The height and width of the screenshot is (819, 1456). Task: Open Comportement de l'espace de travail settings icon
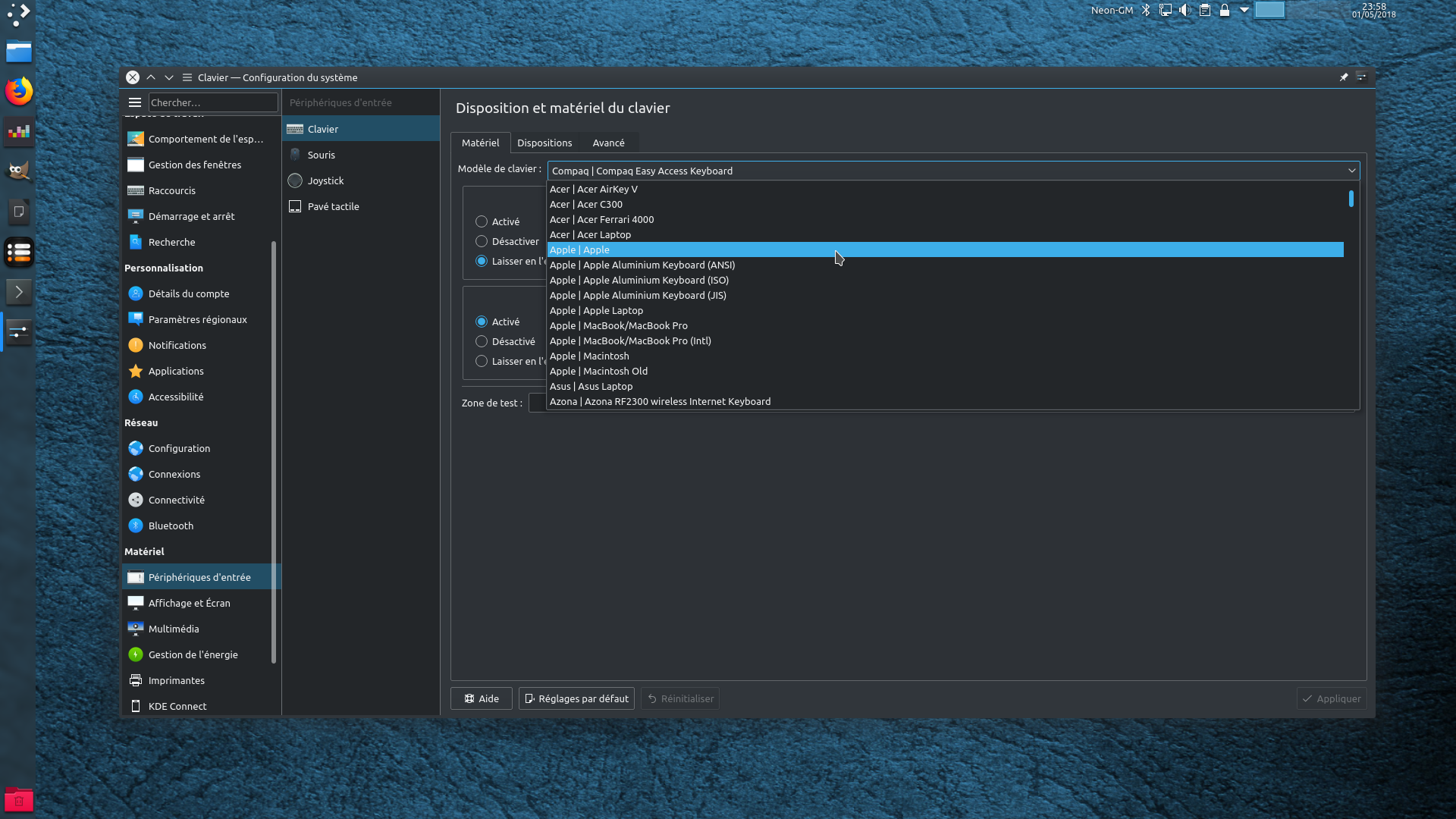point(136,139)
